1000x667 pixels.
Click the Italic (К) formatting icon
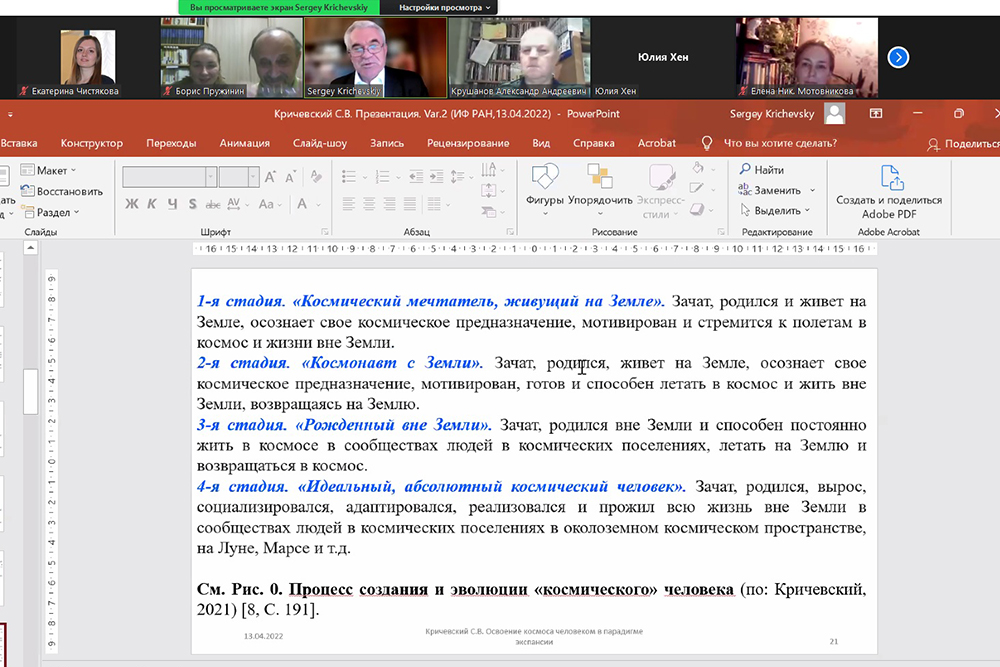(152, 204)
